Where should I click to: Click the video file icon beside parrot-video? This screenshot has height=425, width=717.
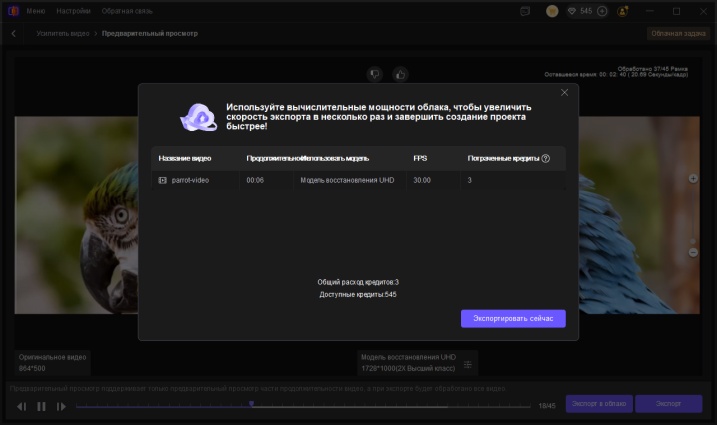coord(162,180)
